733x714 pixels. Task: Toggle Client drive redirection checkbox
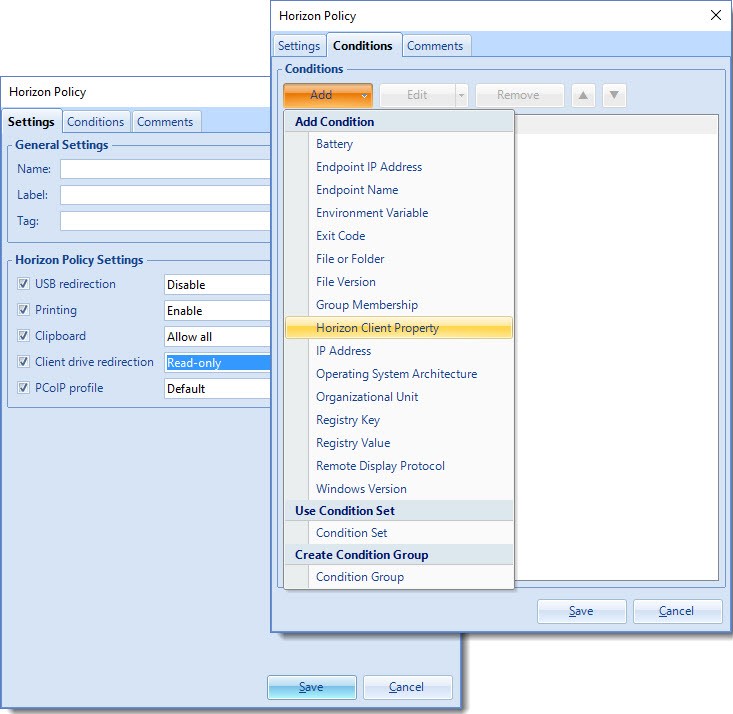(x=24, y=362)
